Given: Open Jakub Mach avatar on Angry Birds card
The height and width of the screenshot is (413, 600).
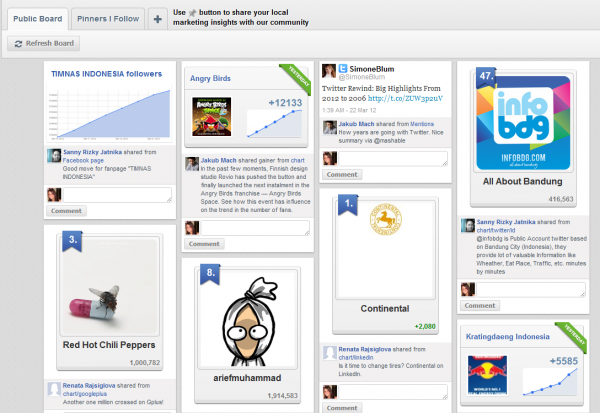Looking at the screenshot, I should coord(192,163).
